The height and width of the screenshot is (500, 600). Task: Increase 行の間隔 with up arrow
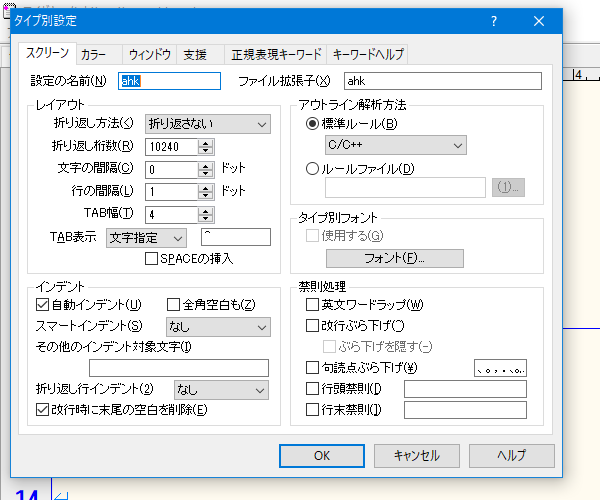point(206,188)
